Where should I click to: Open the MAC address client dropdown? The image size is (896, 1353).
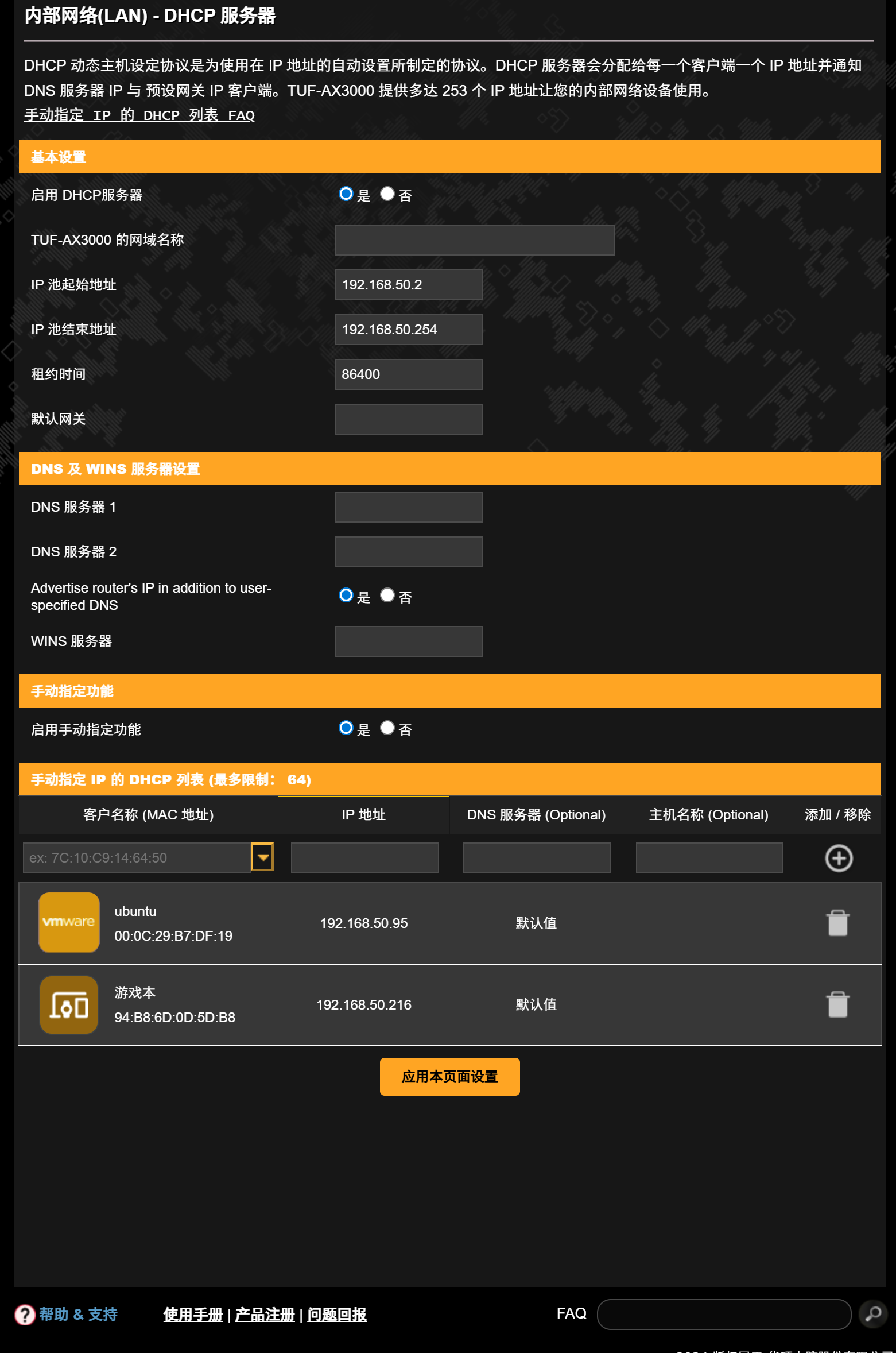(262, 857)
